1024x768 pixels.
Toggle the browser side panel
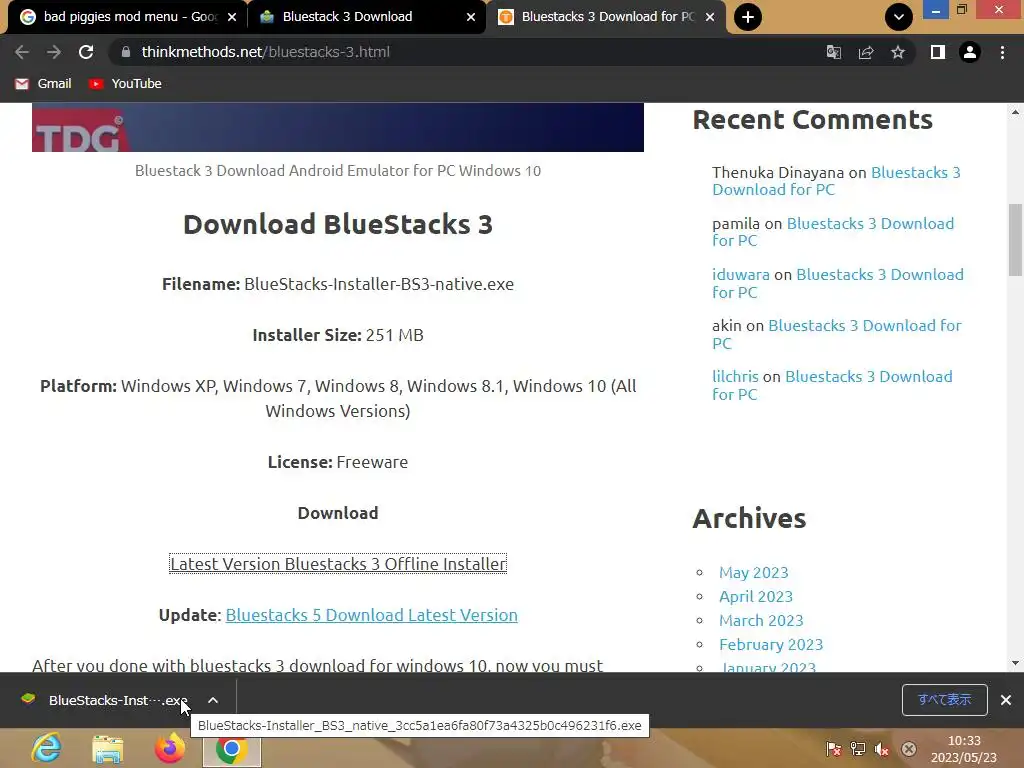(938, 52)
